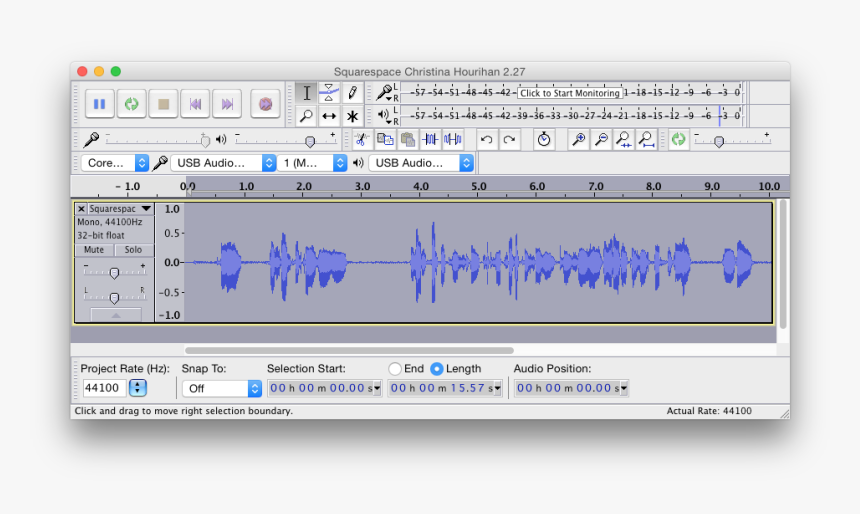Select the Envelope tool
Image resolution: width=860 pixels, height=514 pixels.
[x=329, y=93]
